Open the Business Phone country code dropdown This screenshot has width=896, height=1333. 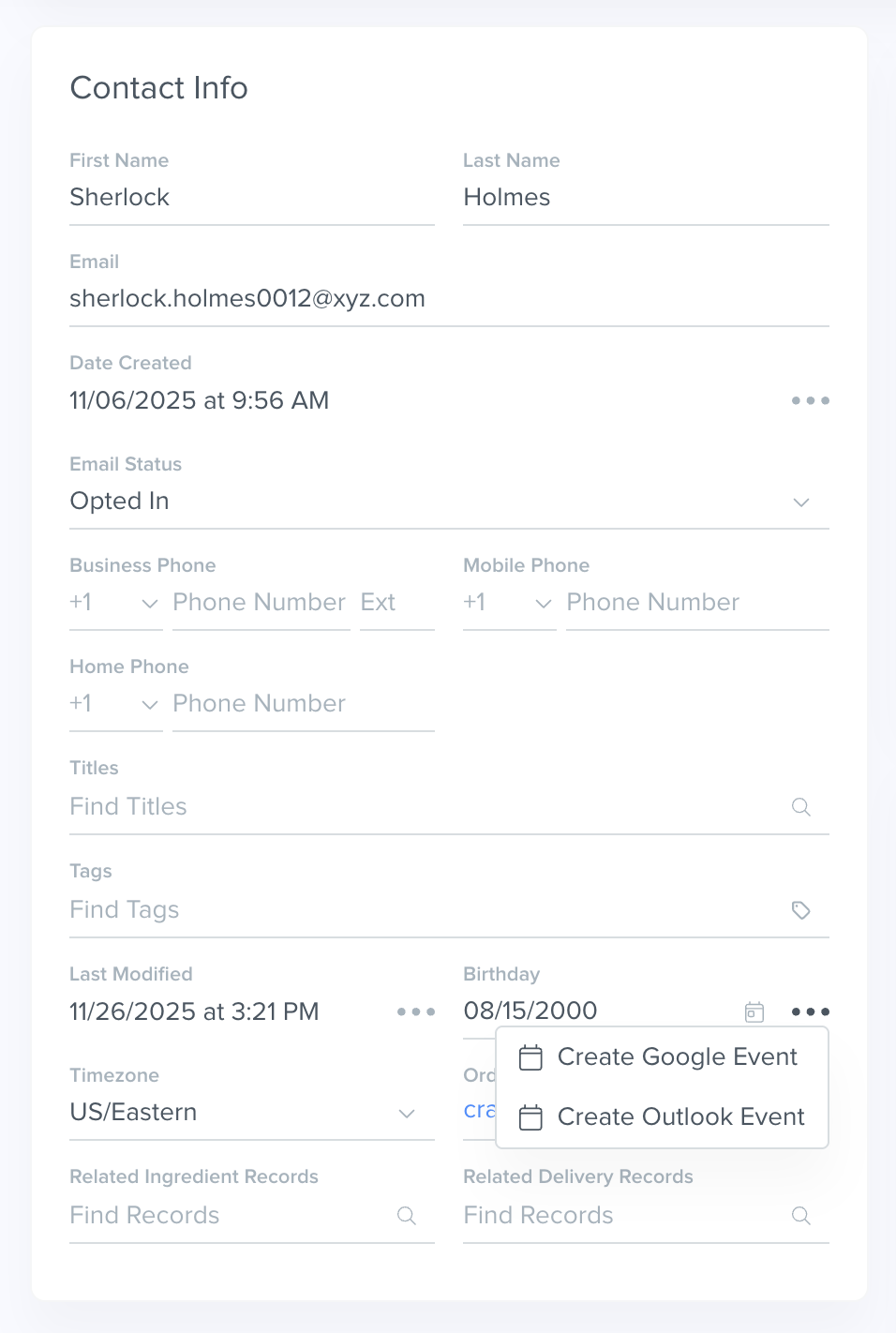pyautogui.click(x=115, y=603)
